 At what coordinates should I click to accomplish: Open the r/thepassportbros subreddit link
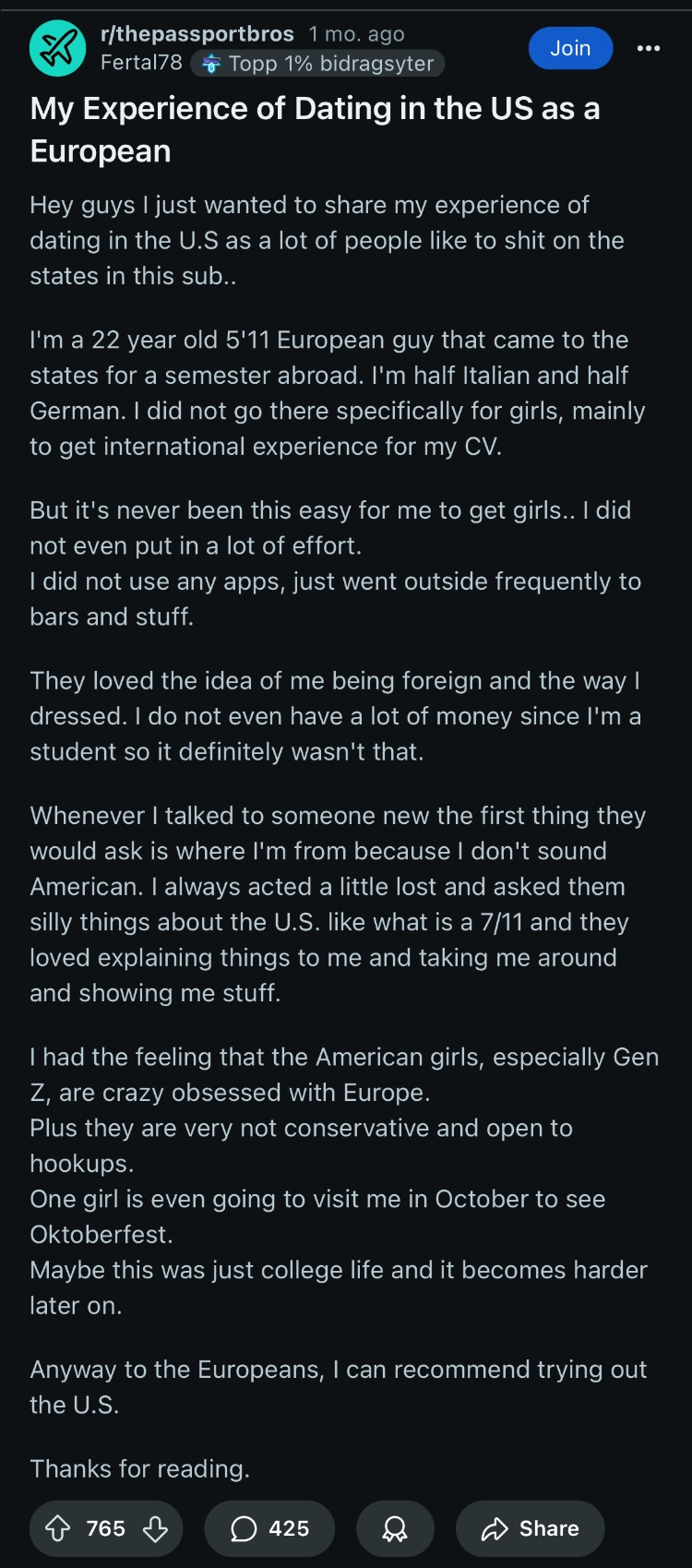click(x=197, y=34)
